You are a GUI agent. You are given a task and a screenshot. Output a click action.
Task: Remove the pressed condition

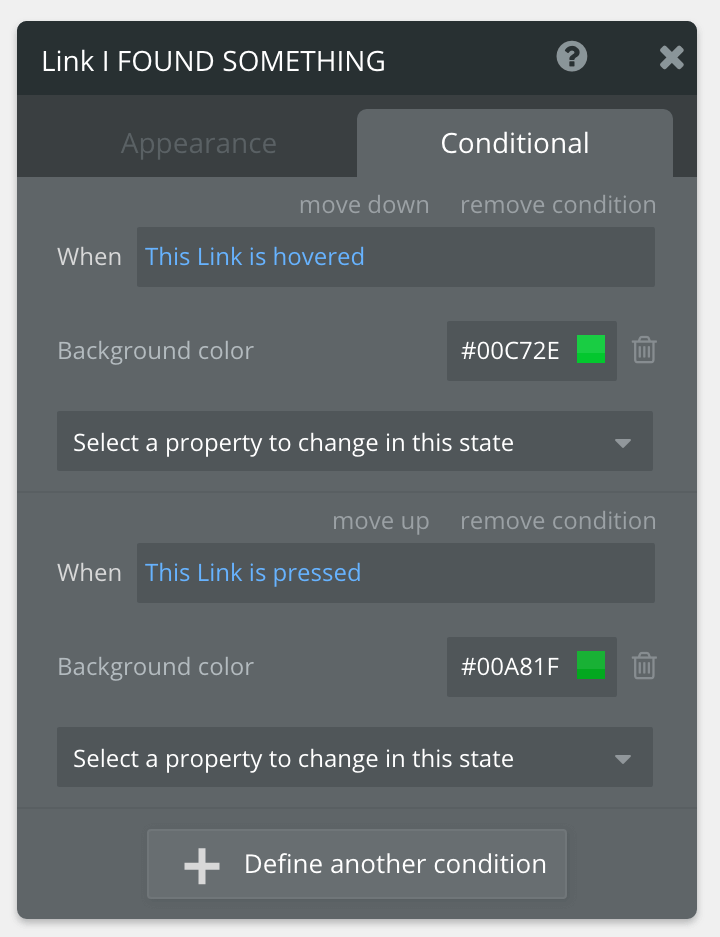pyautogui.click(x=557, y=520)
